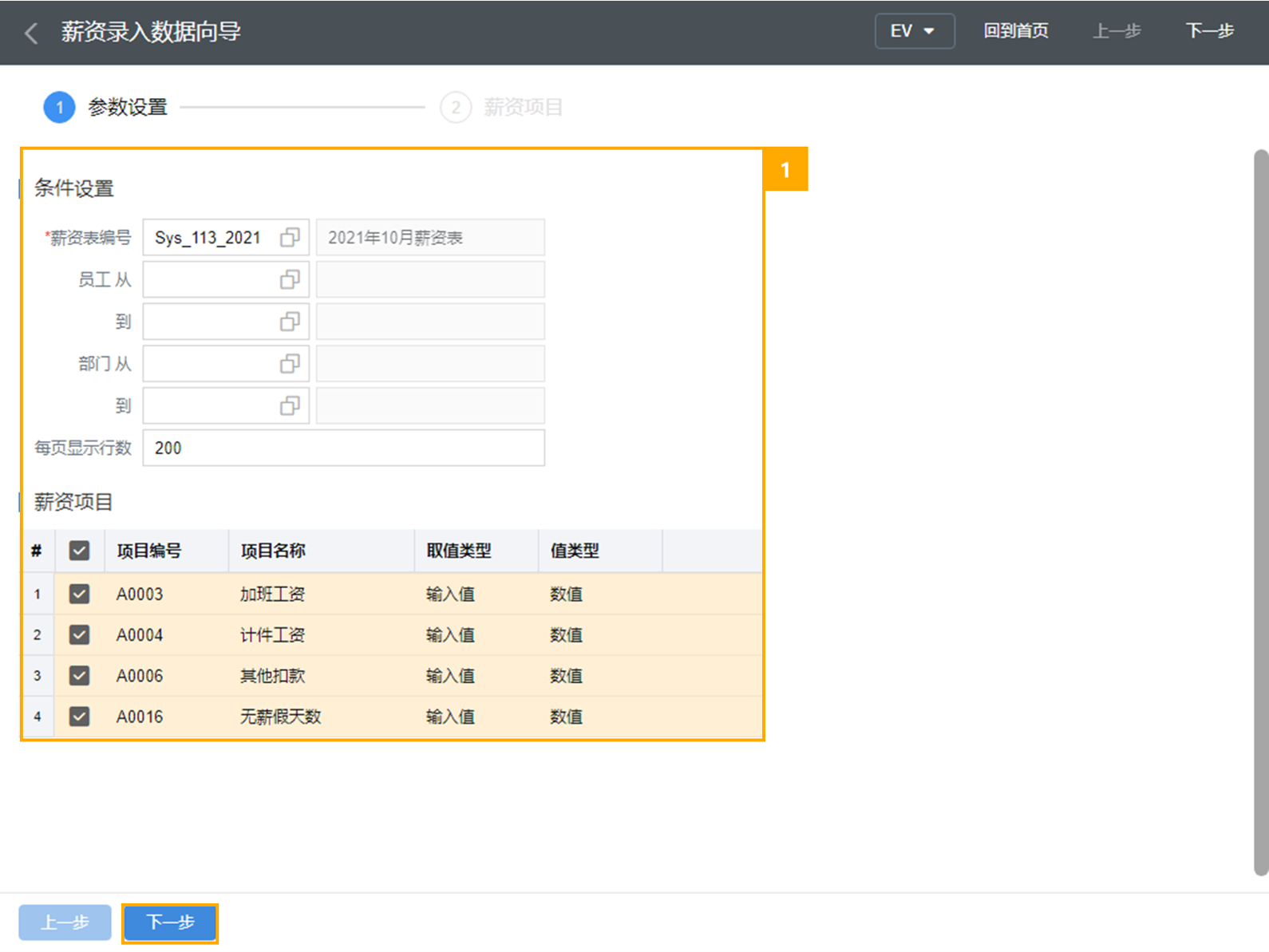Viewport: 1269px width, 952px height.
Task: Click the 每页显示行数 input showing 200
Action: click(x=344, y=448)
